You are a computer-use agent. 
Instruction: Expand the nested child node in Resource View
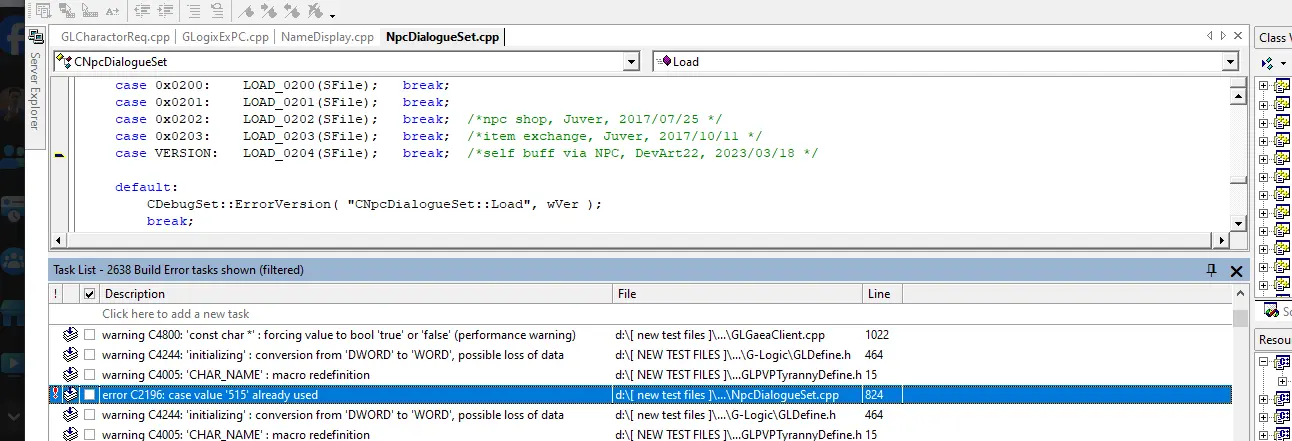1284,381
